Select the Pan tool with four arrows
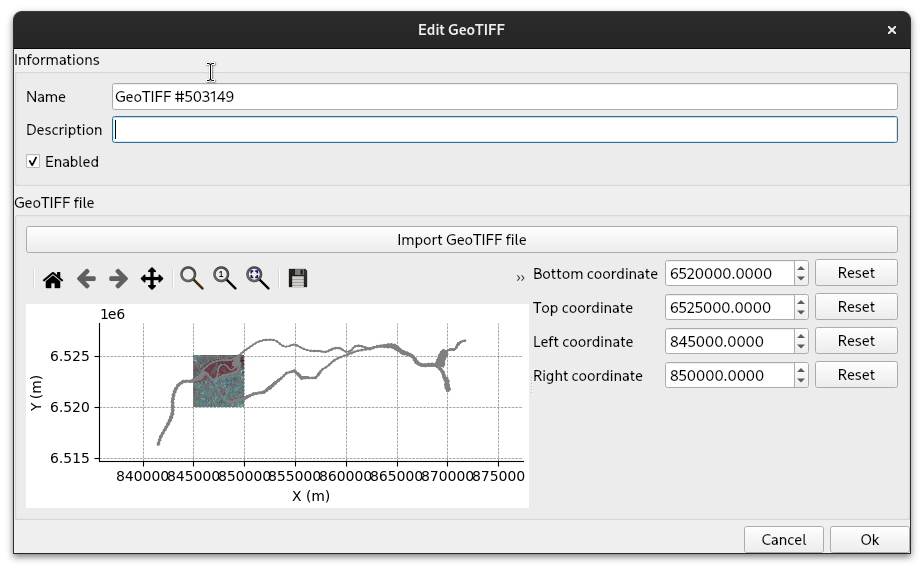Screen dimensions: 924x570 click(151, 279)
